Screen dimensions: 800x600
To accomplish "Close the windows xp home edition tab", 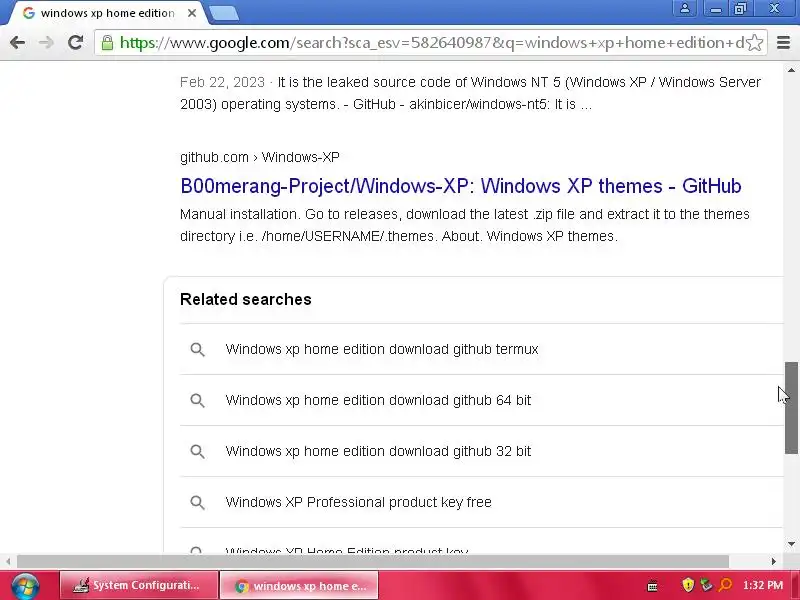I will (x=192, y=13).
